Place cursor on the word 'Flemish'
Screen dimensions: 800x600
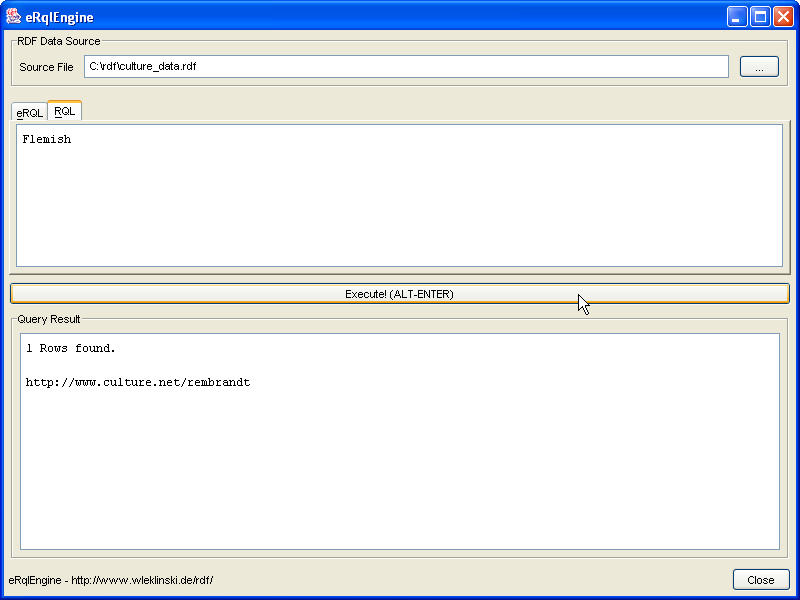pyautogui.click(x=46, y=140)
